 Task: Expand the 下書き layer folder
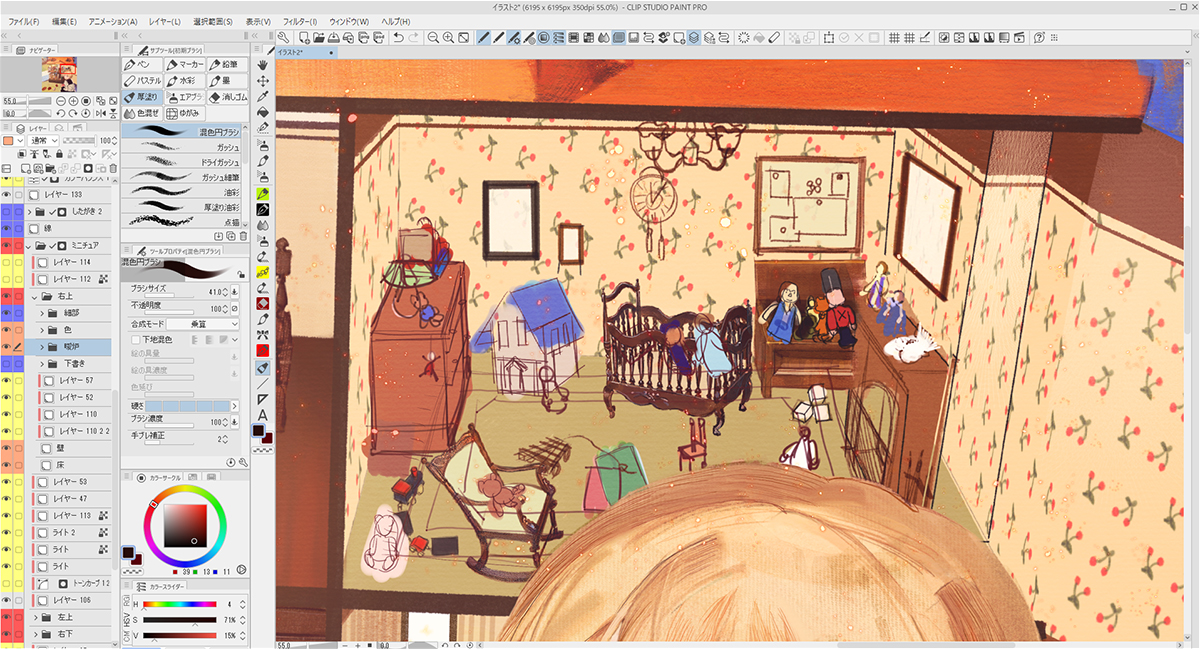click(43, 364)
